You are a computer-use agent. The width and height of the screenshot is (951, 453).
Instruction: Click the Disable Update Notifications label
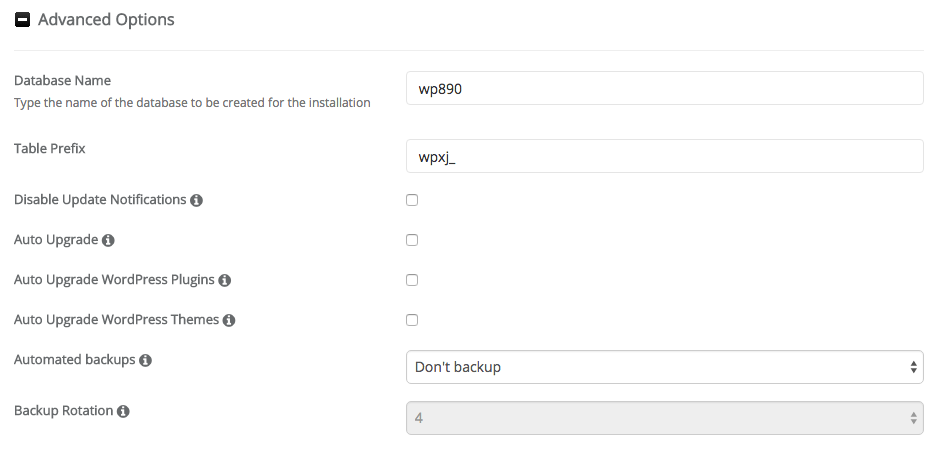coord(100,200)
